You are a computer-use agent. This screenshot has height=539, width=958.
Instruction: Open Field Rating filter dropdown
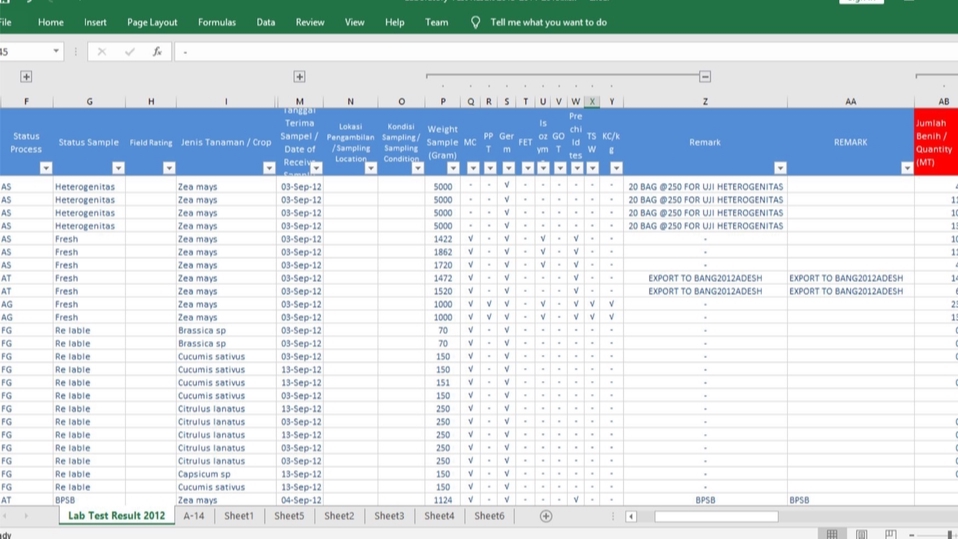click(169, 168)
